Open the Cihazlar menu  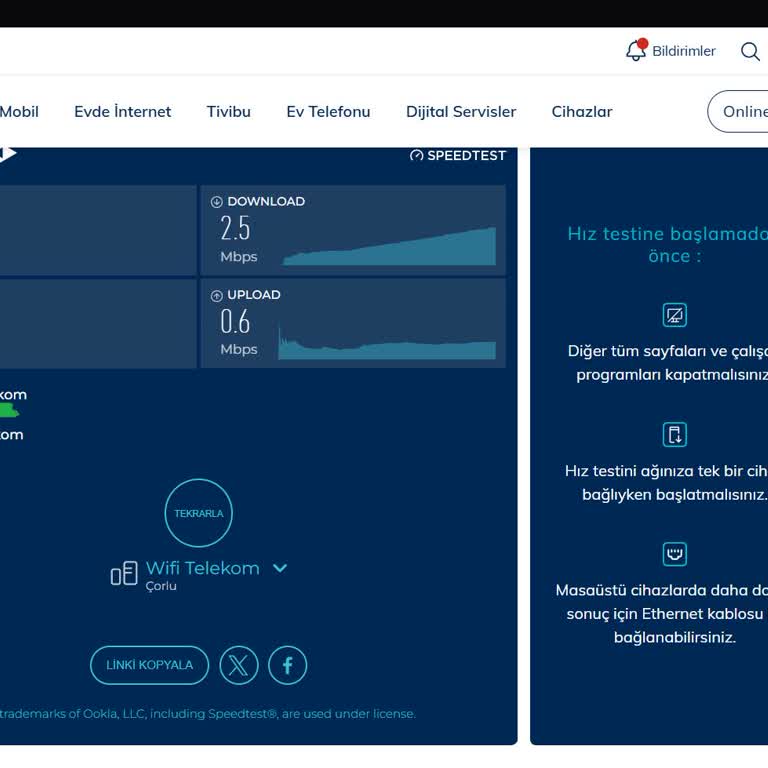(582, 112)
